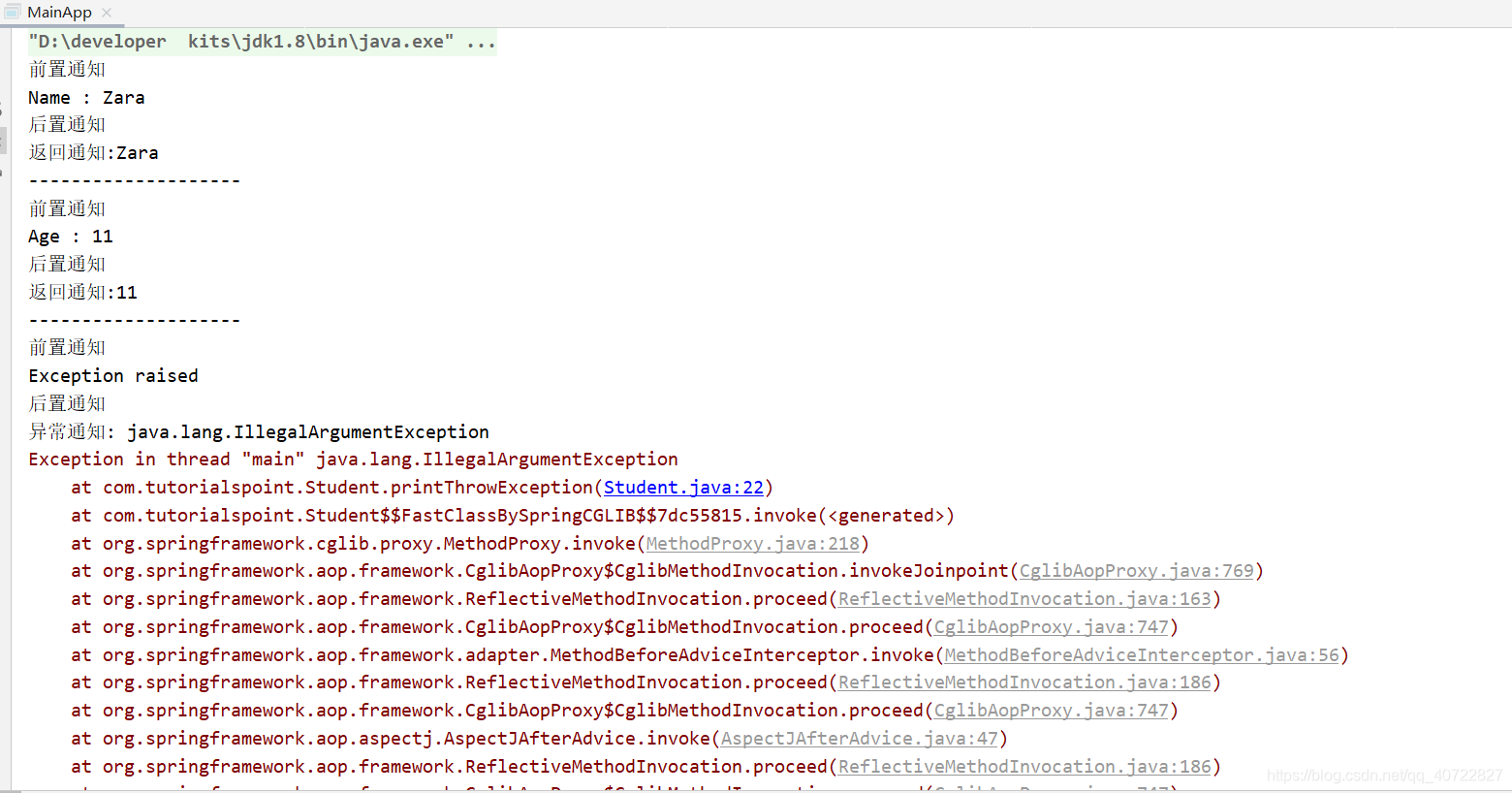Click the '异常通知: java.lang.IllegalArgumentException' line
Image resolution: width=1512 pixels, height=793 pixels.
coord(259,432)
